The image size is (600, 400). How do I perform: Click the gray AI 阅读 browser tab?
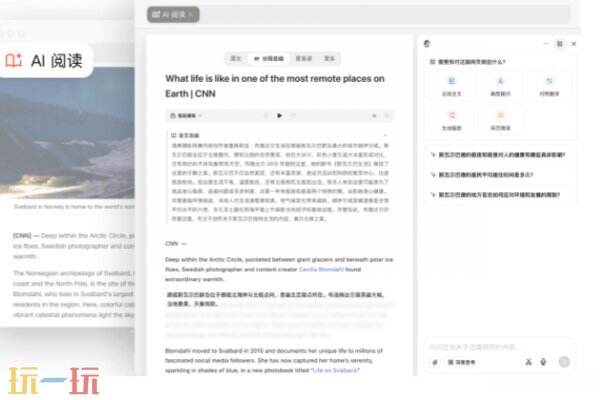[x=173, y=15]
